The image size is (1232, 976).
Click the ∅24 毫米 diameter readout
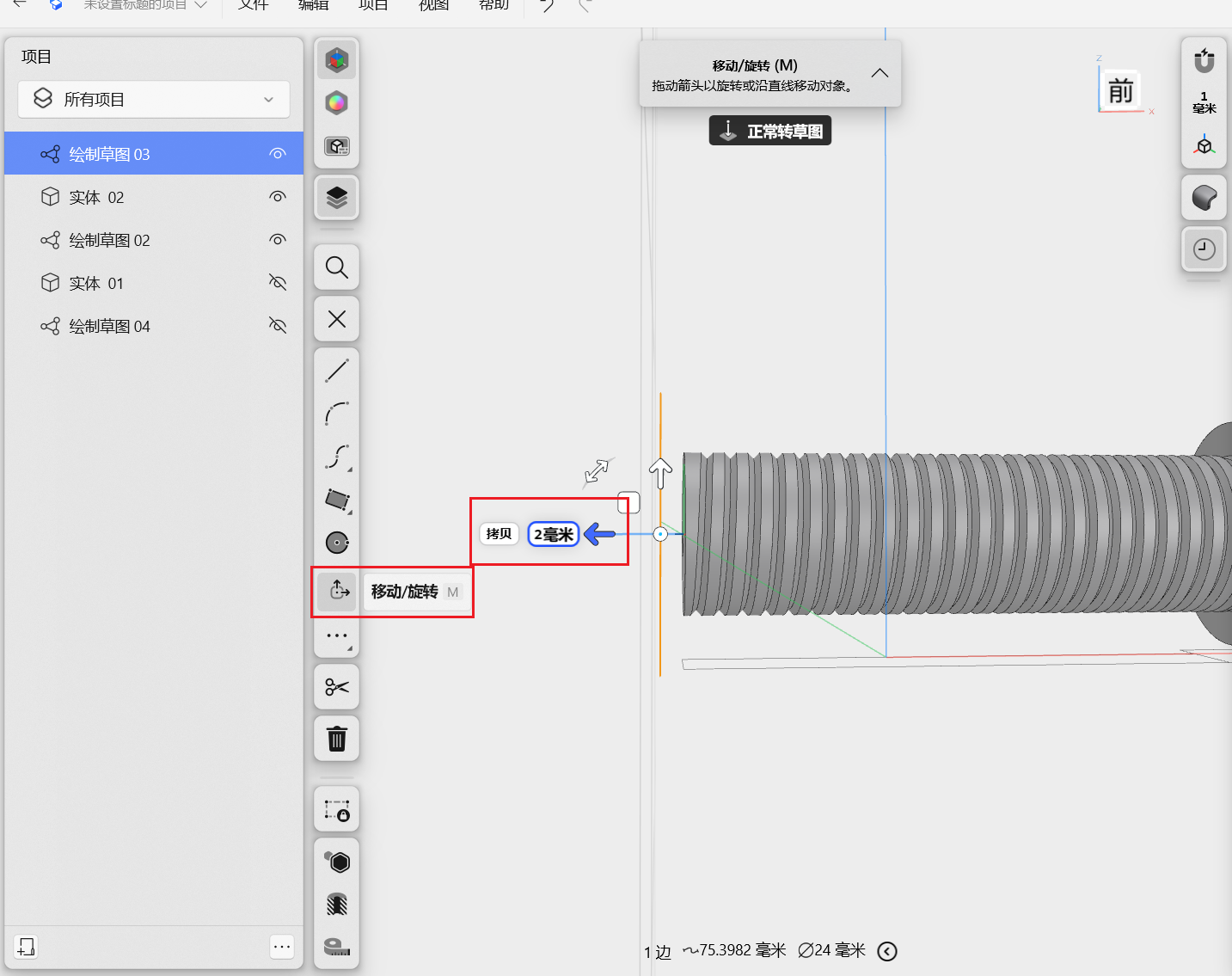pyautogui.click(x=831, y=950)
